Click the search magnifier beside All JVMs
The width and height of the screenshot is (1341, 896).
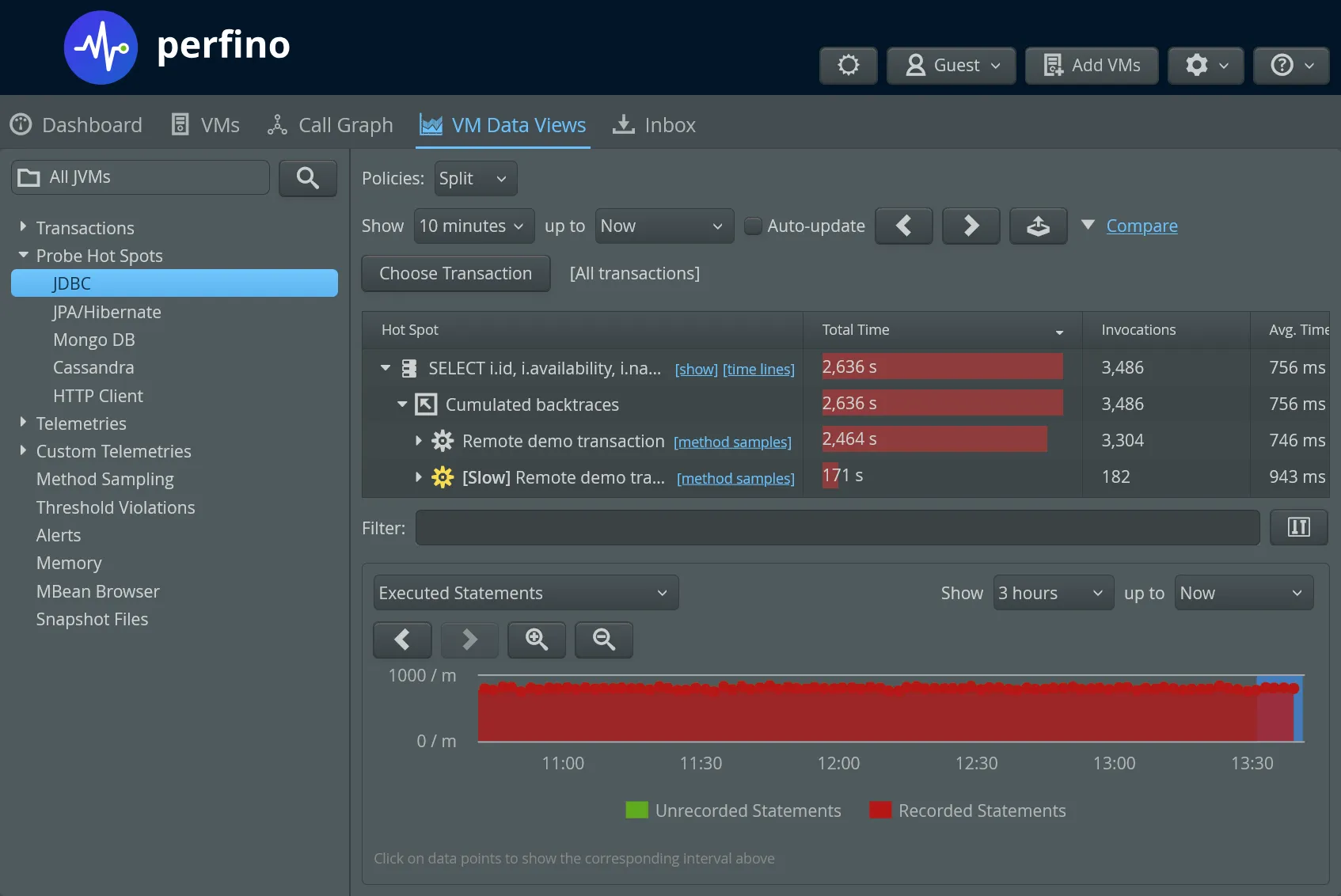(308, 178)
